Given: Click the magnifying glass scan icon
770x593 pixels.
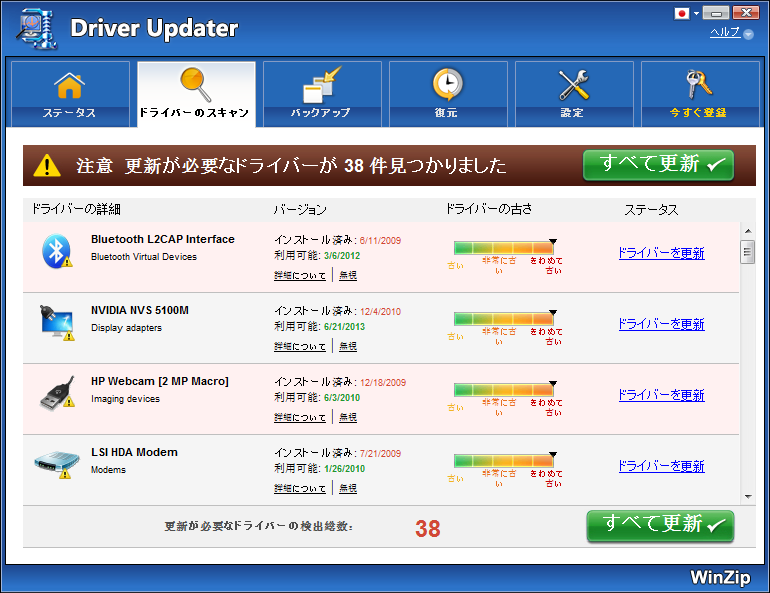Looking at the screenshot, I should pyautogui.click(x=195, y=84).
